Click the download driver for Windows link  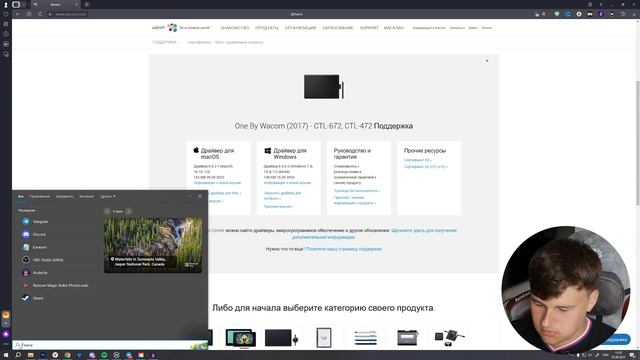tap(282, 196)
